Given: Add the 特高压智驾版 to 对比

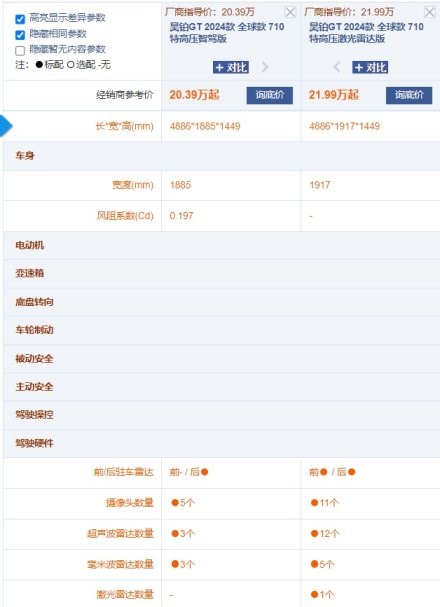Looking at the screenshot, I should tap(231, 67).
